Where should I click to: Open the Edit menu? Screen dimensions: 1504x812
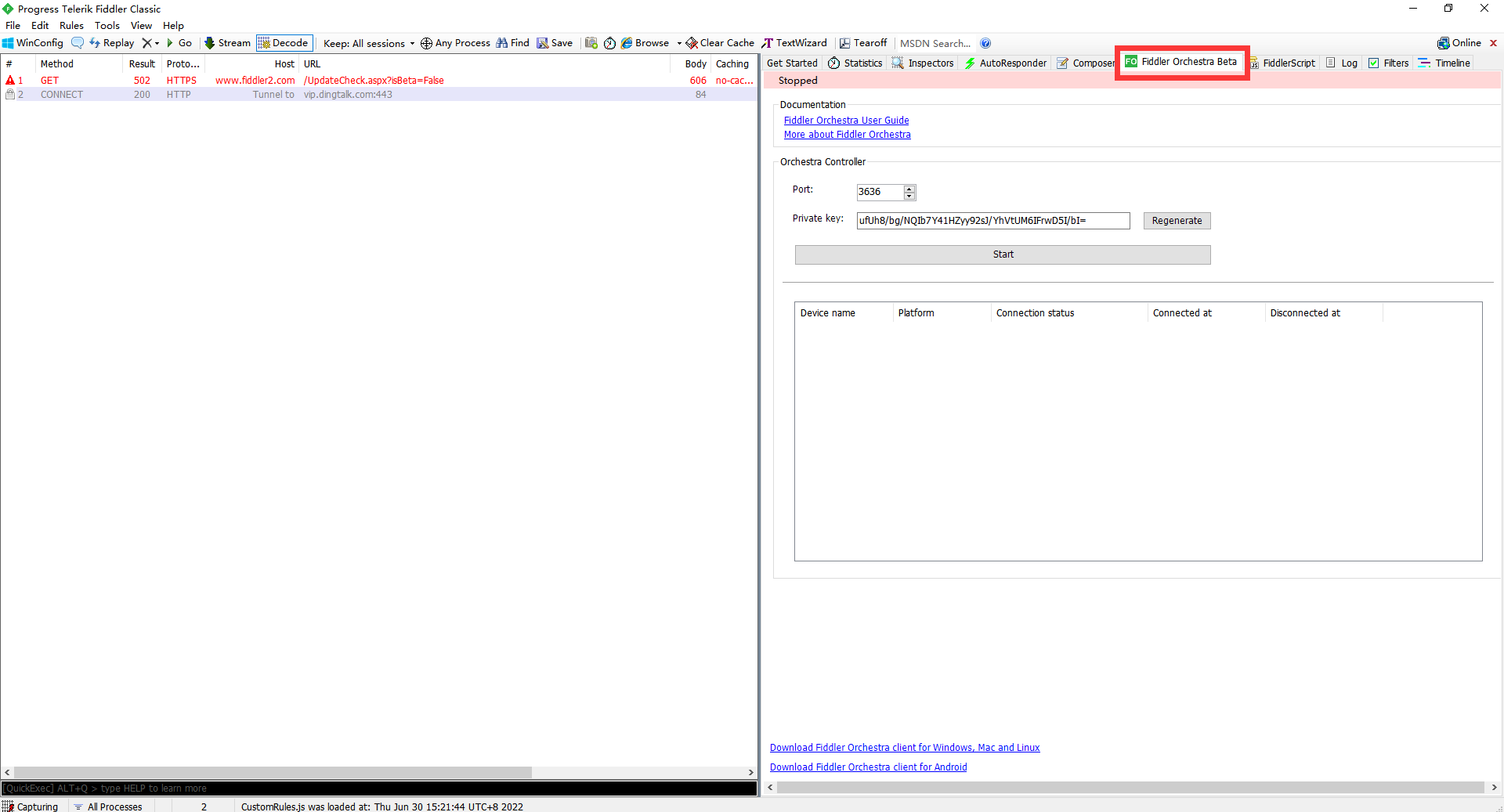click(40, 25)
